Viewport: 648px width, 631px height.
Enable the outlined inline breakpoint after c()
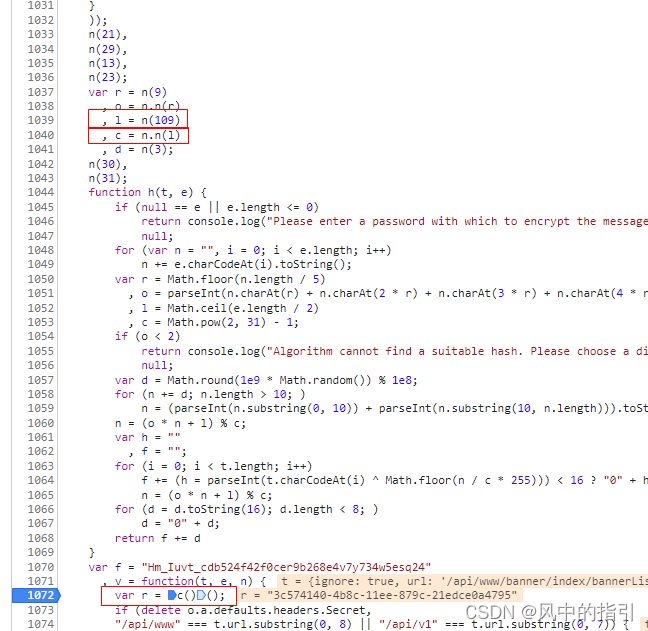click(x=201, y=595)
